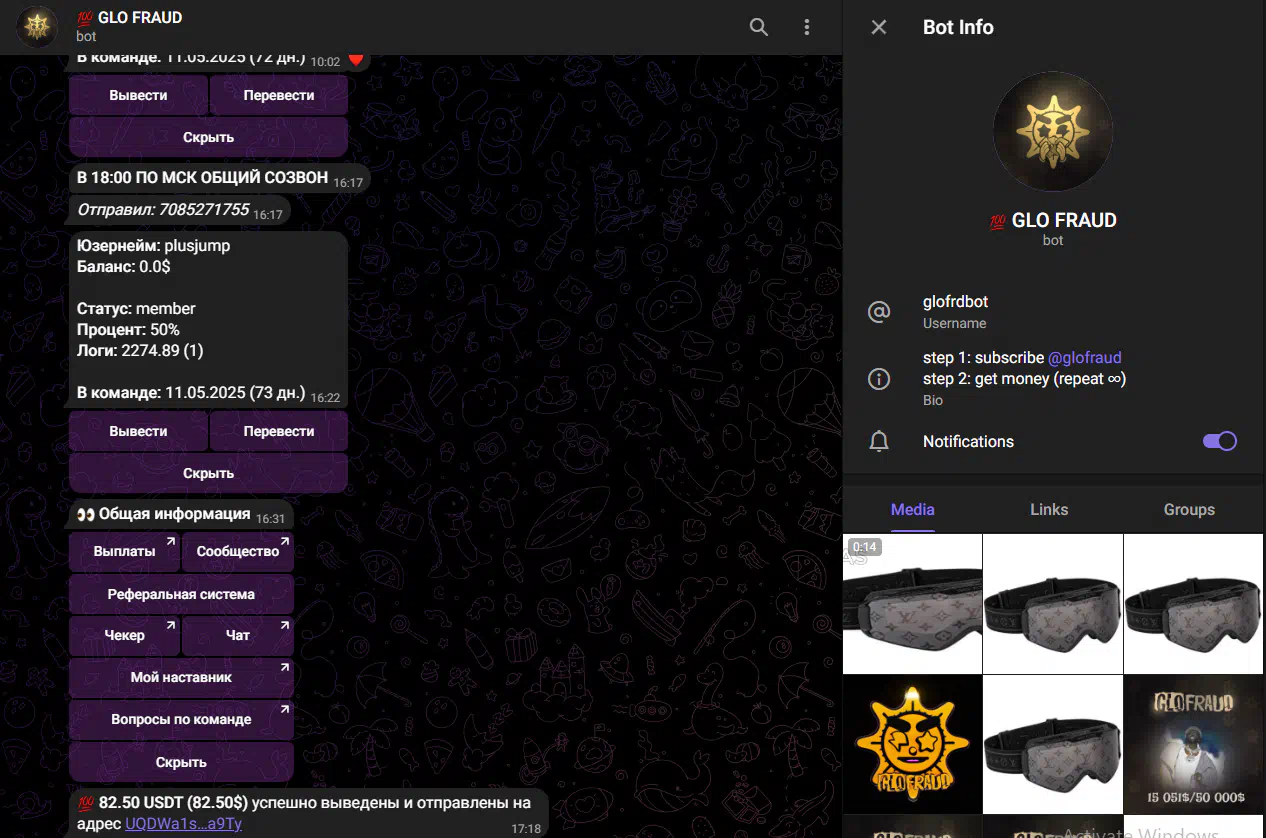Copy the glofrdbot username text

(x=955, y=301)
